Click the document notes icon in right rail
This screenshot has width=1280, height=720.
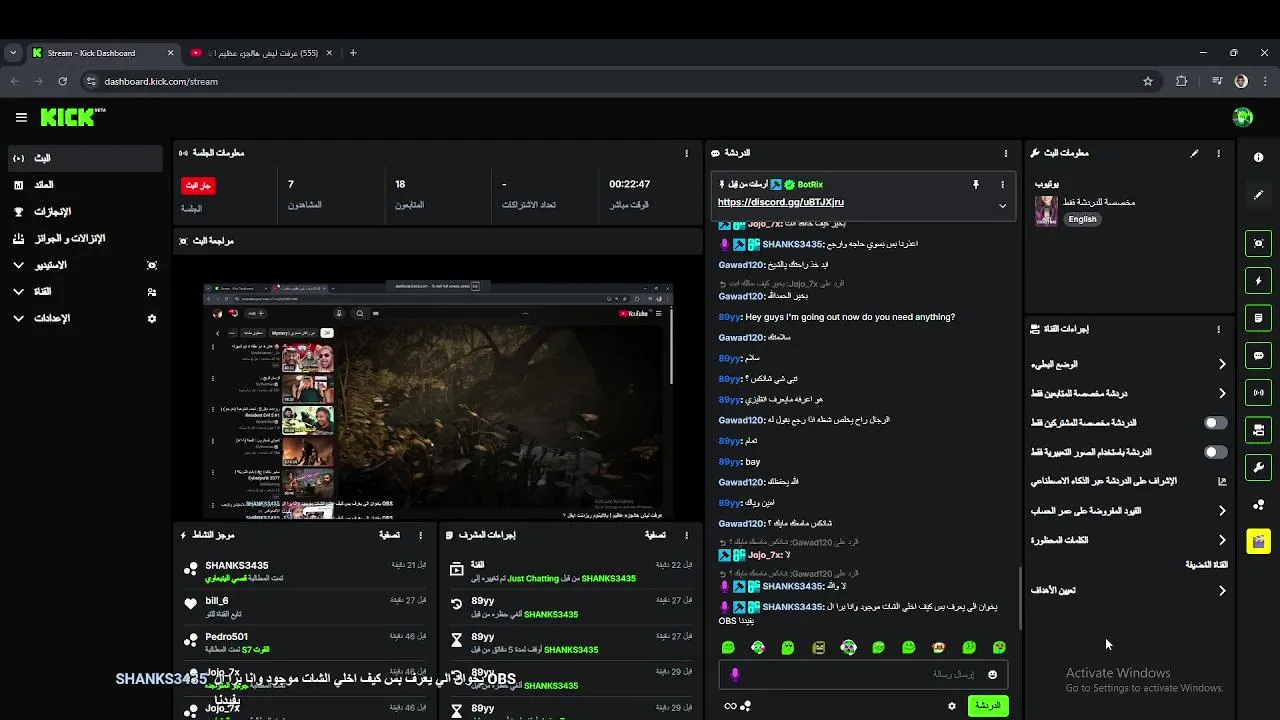pos(1258,318)
